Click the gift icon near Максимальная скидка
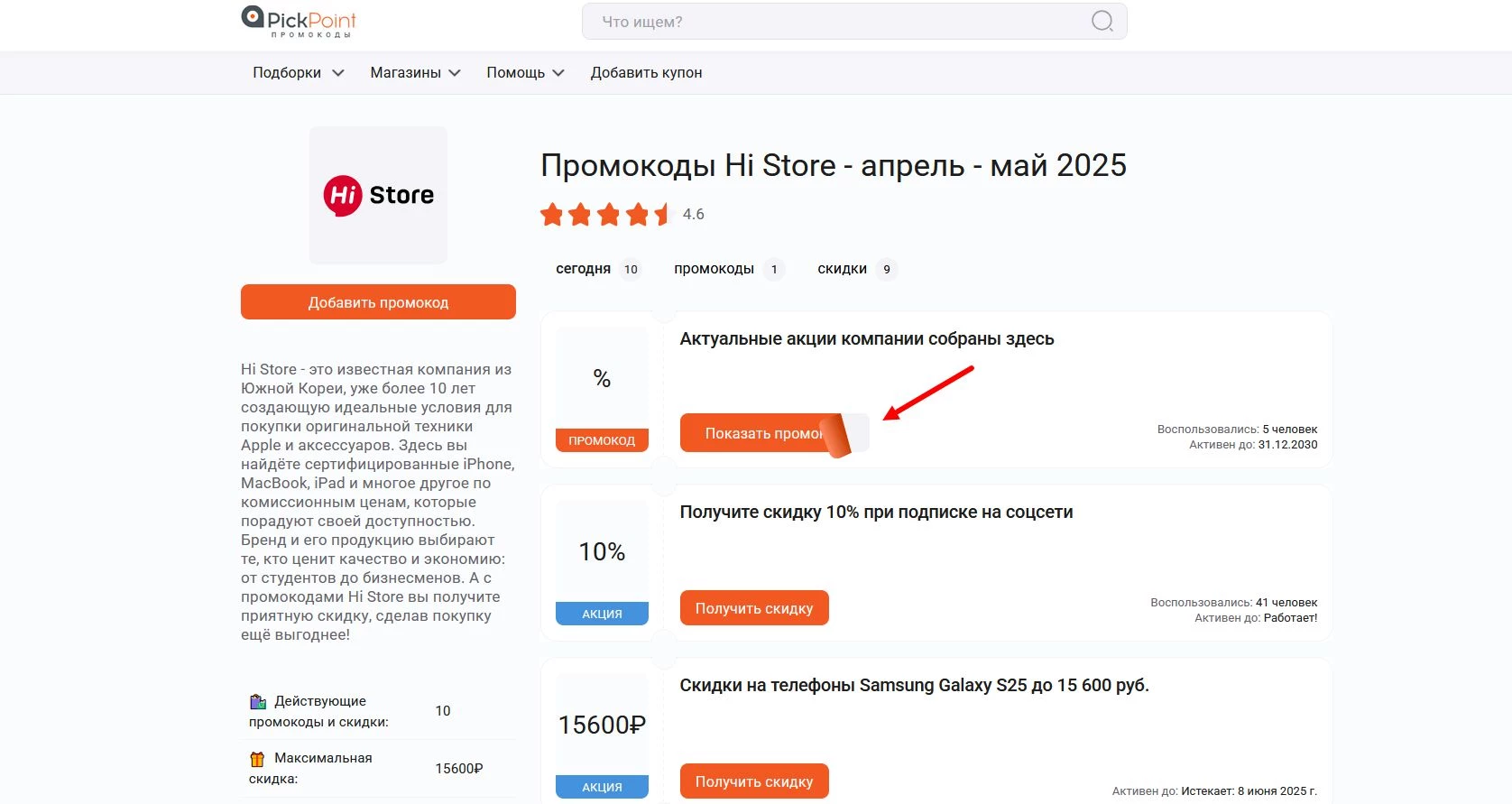1512x804 pixels. pyautogui.click(x=257, y=759)
